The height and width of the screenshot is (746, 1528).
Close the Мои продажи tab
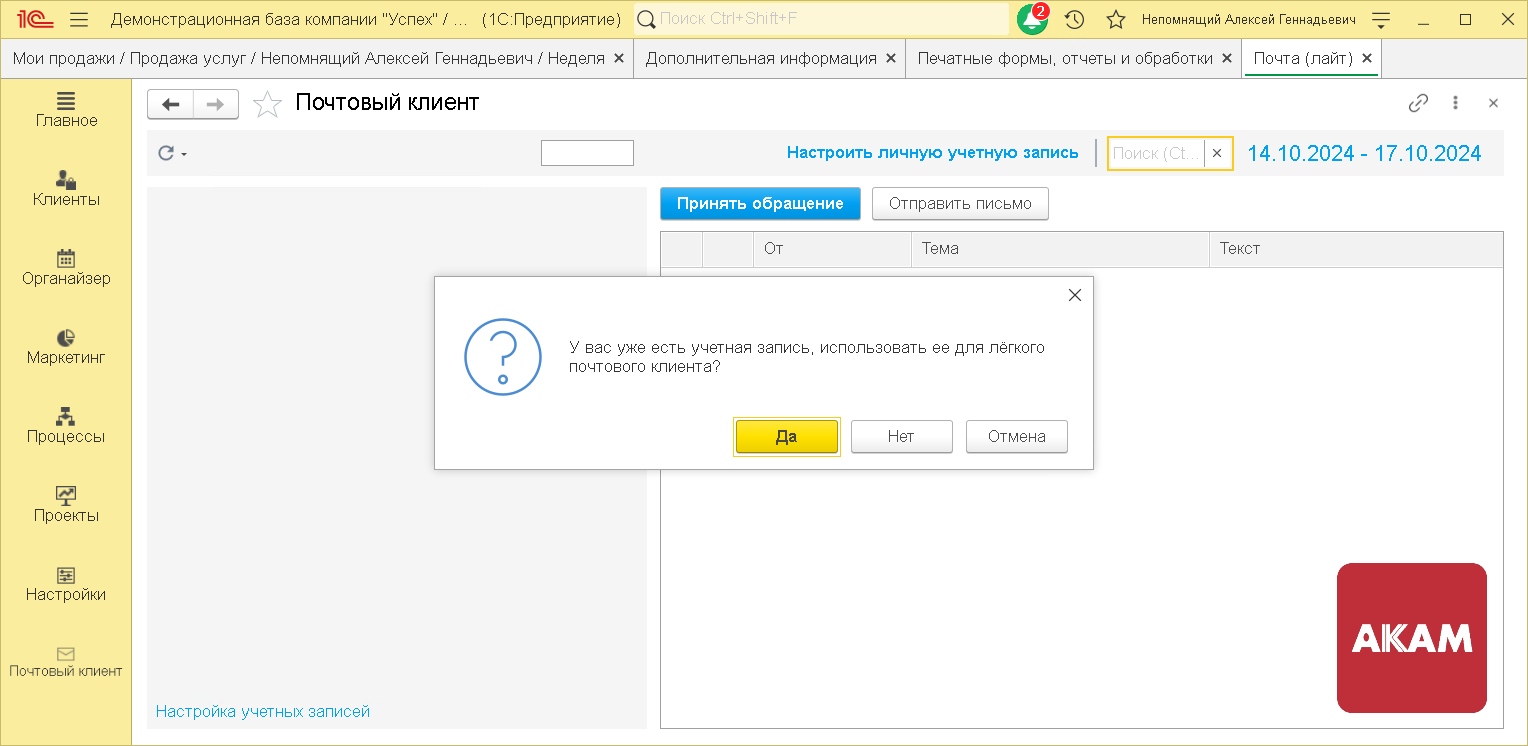pyautogui.click(x=618, y=58)
